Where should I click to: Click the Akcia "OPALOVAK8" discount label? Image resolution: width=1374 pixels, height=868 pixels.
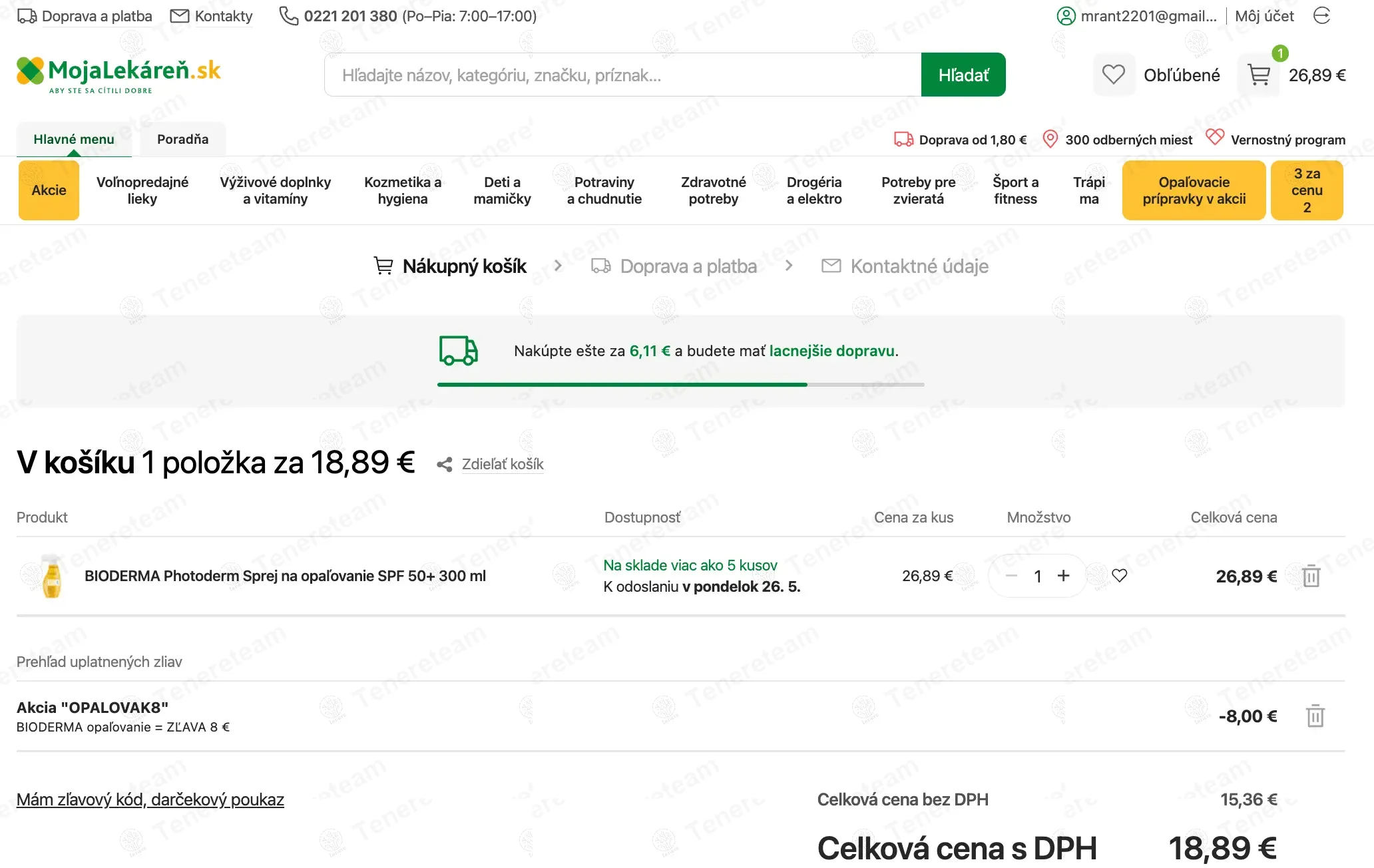pyautogui.click(x=93, y=708)
